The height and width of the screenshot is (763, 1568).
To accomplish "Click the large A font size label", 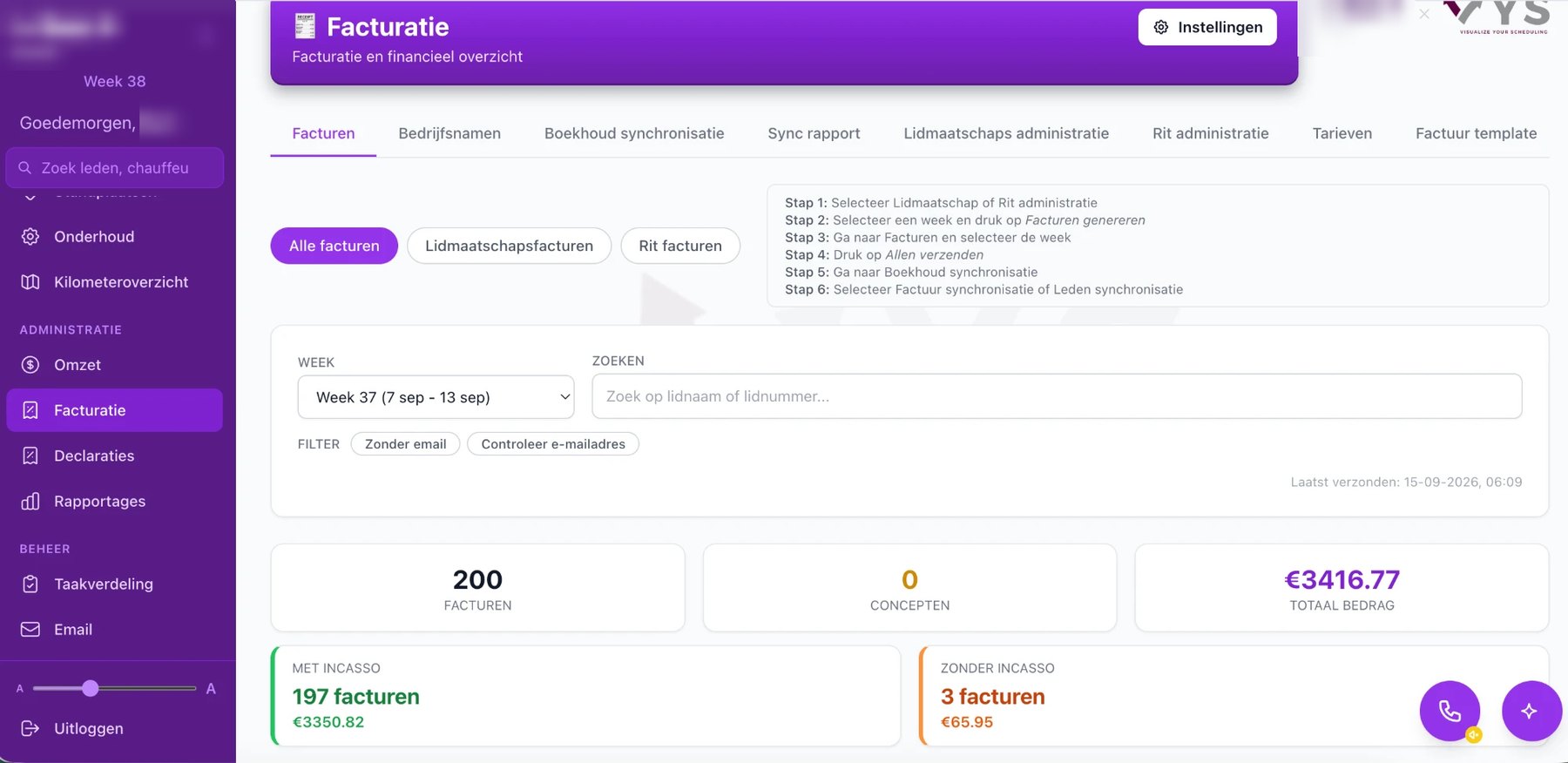I will click(x=211, y=689).
